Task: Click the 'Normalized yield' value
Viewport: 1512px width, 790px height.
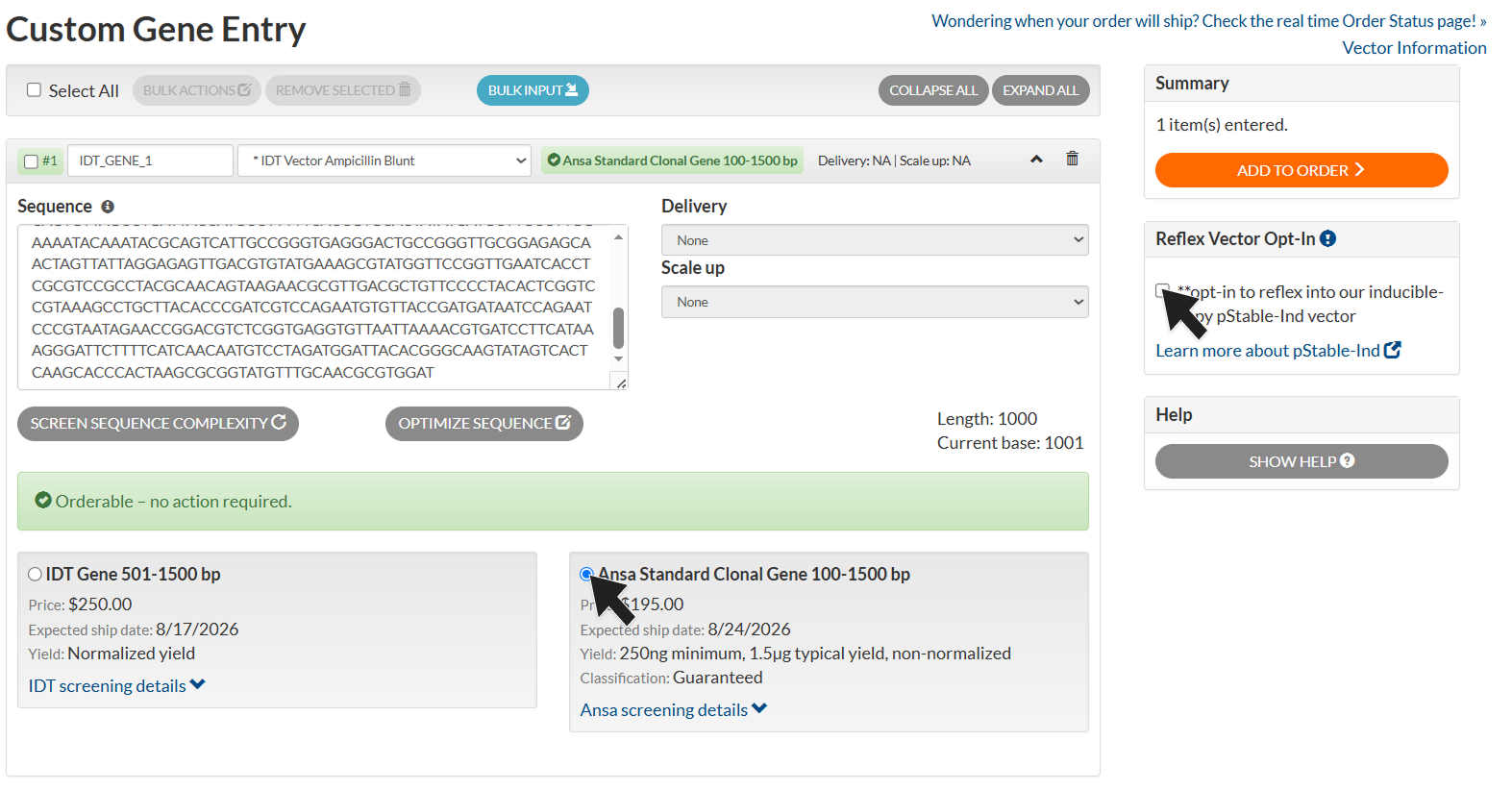Action: point(131,654)
